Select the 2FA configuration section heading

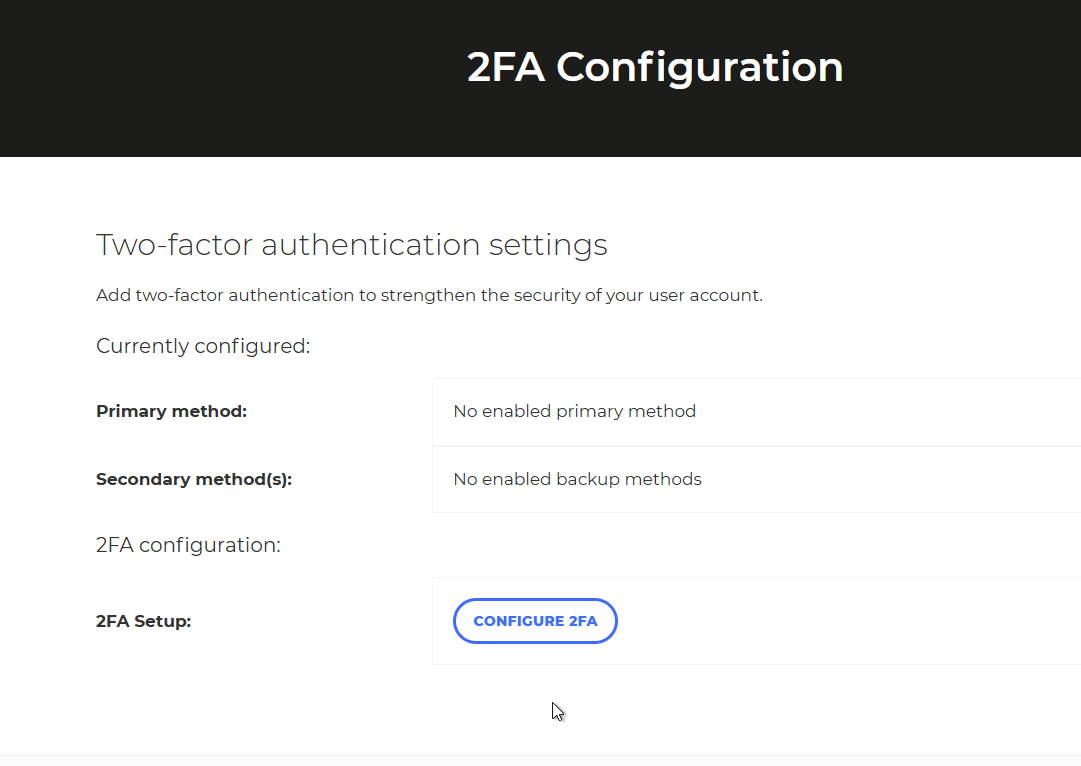click(x=188, y=544)
